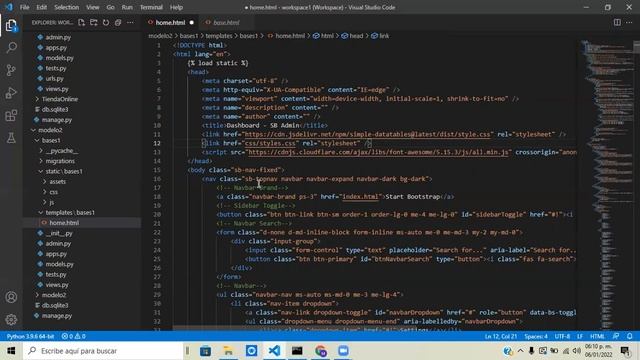
Task: Click the html breadcrumb segment
Action: click(x=324, y=36)
